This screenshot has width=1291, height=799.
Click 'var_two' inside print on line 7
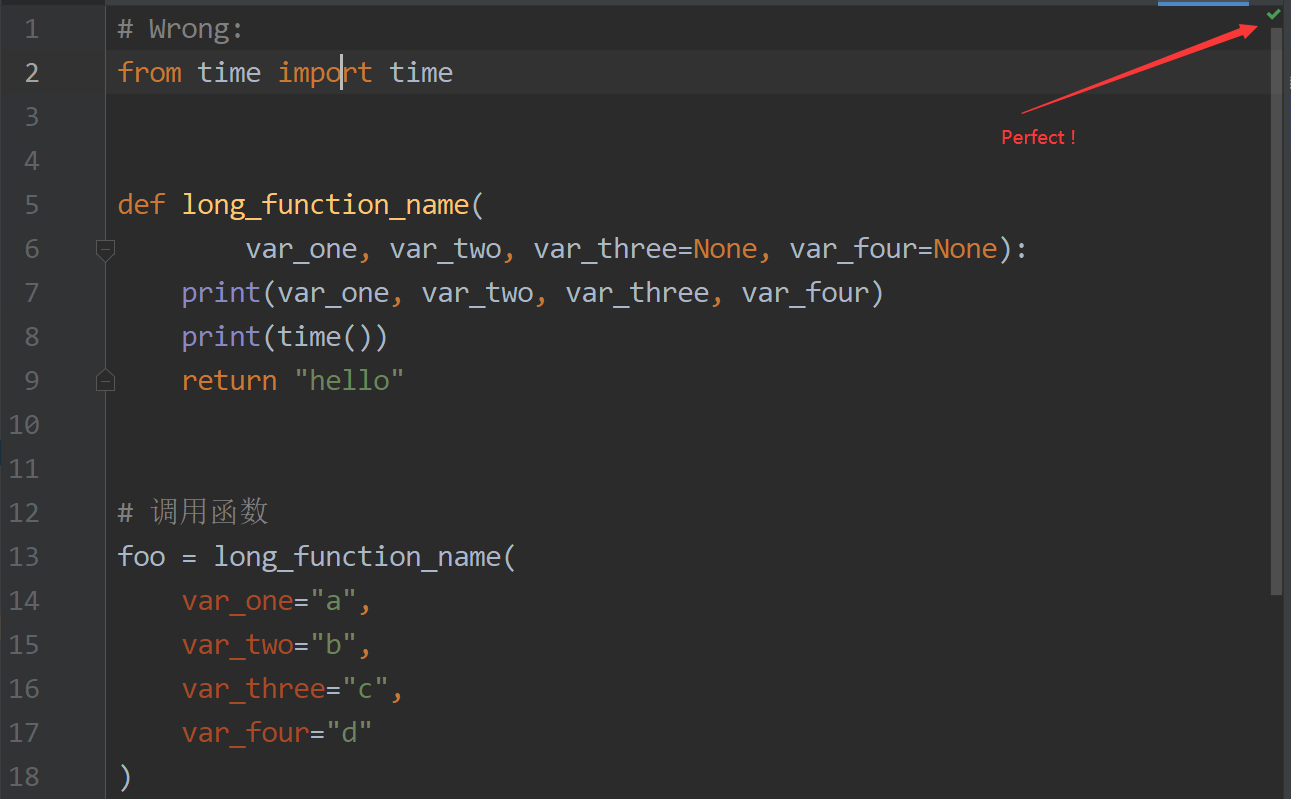coord(477,293)
